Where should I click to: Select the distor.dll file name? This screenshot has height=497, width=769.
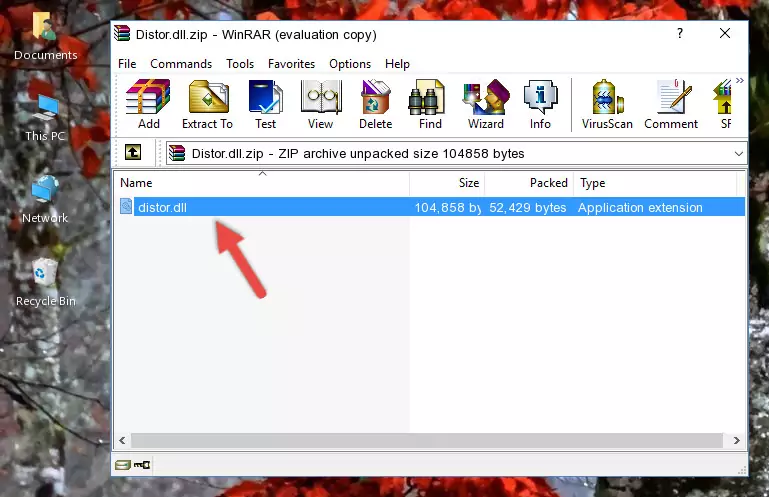[x=162, y=208]
